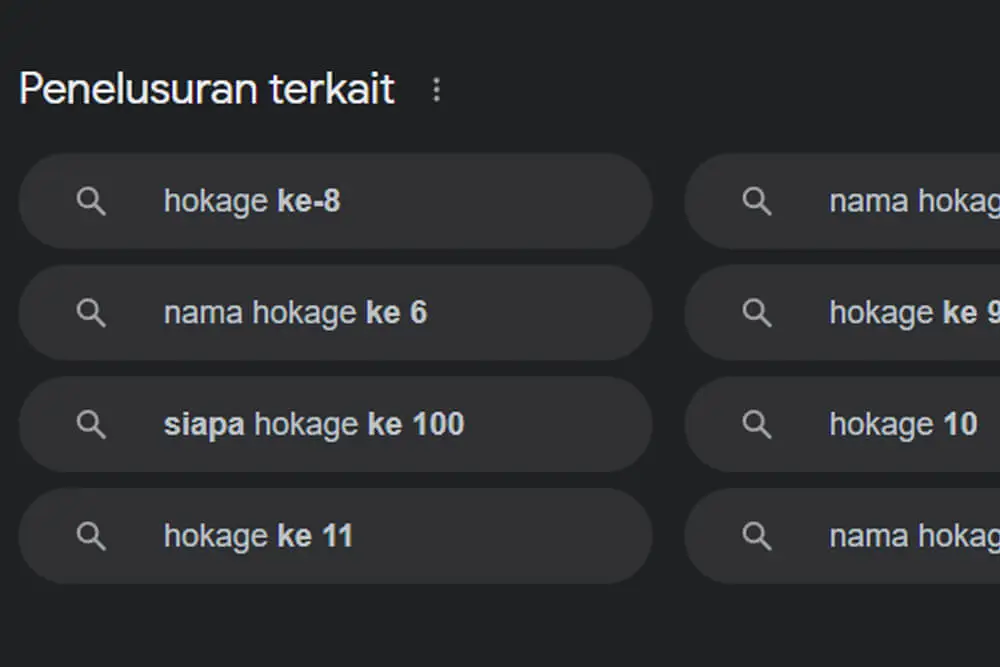This screenshot has height=667, width=1000.
Task: Click the magnifier icon beside "hokage ke 9"
Action: [x=757, y=312]
